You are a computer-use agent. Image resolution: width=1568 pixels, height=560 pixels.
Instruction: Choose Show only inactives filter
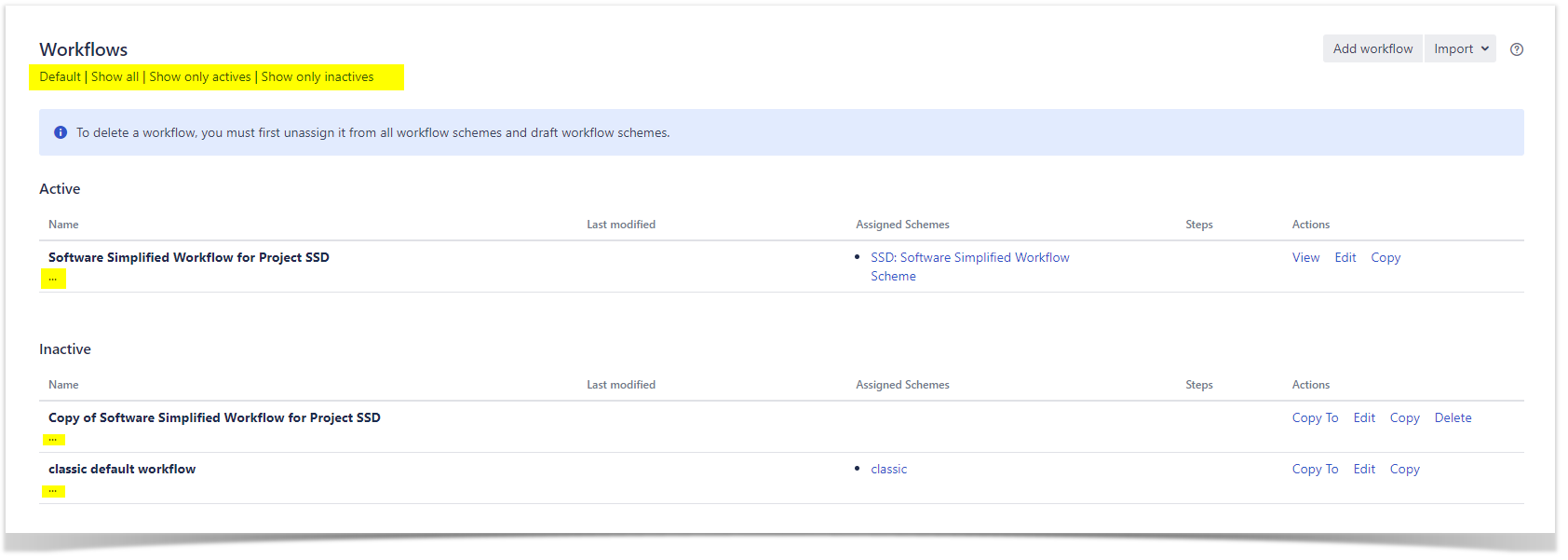[318, 76]
